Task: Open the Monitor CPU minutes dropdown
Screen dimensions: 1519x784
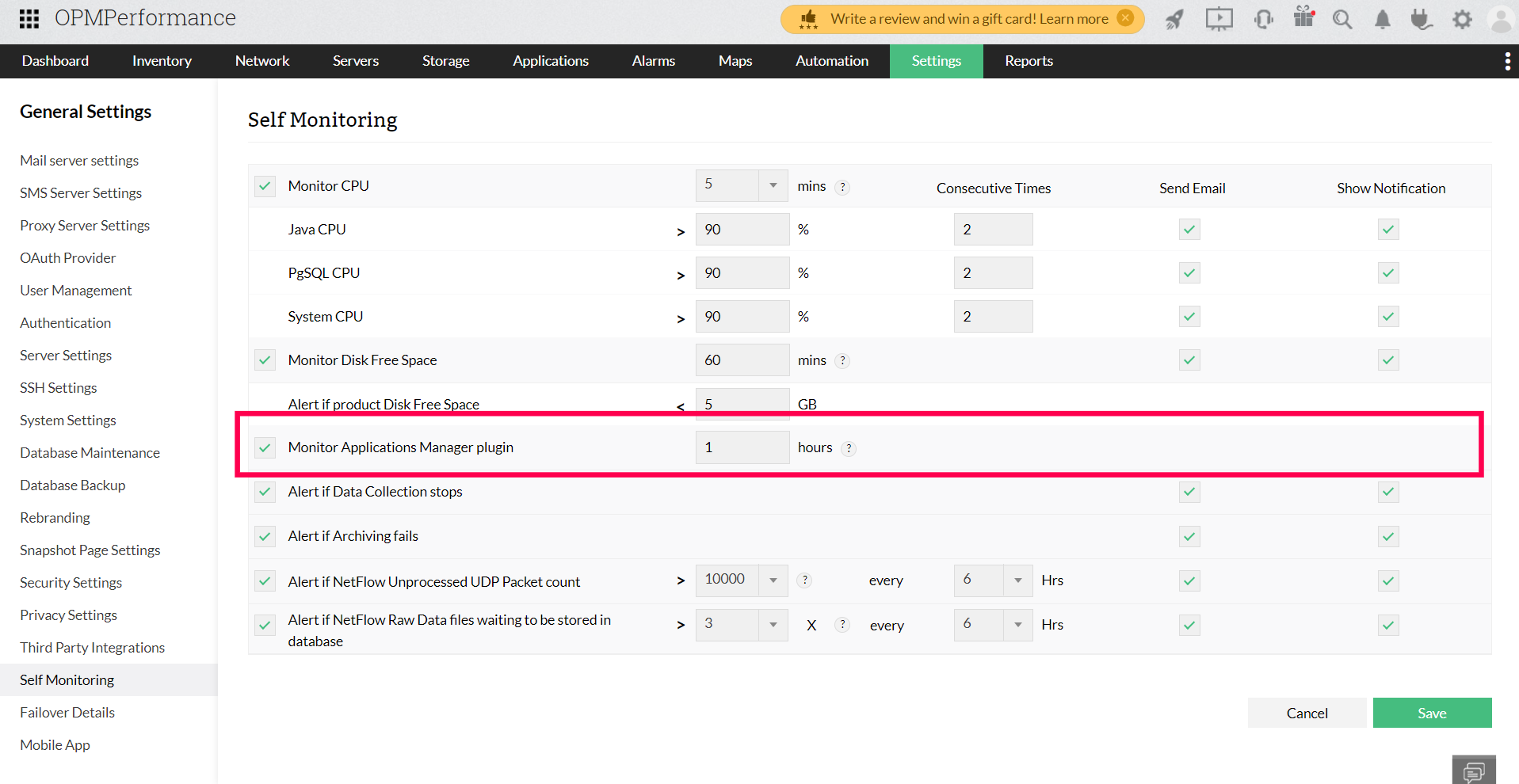Action: tap(773, 185)
